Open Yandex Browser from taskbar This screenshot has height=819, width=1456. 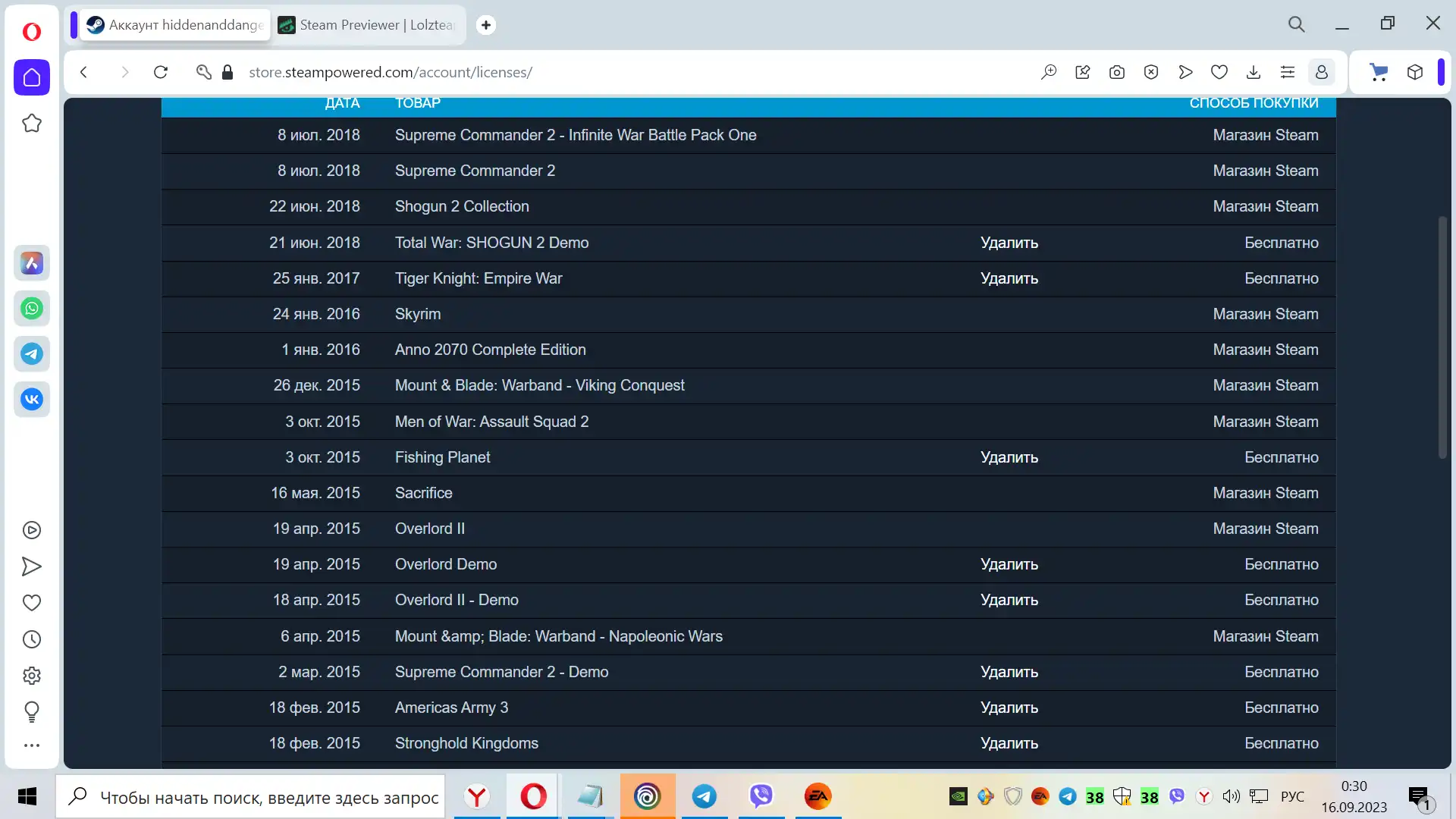pos(477,796)
